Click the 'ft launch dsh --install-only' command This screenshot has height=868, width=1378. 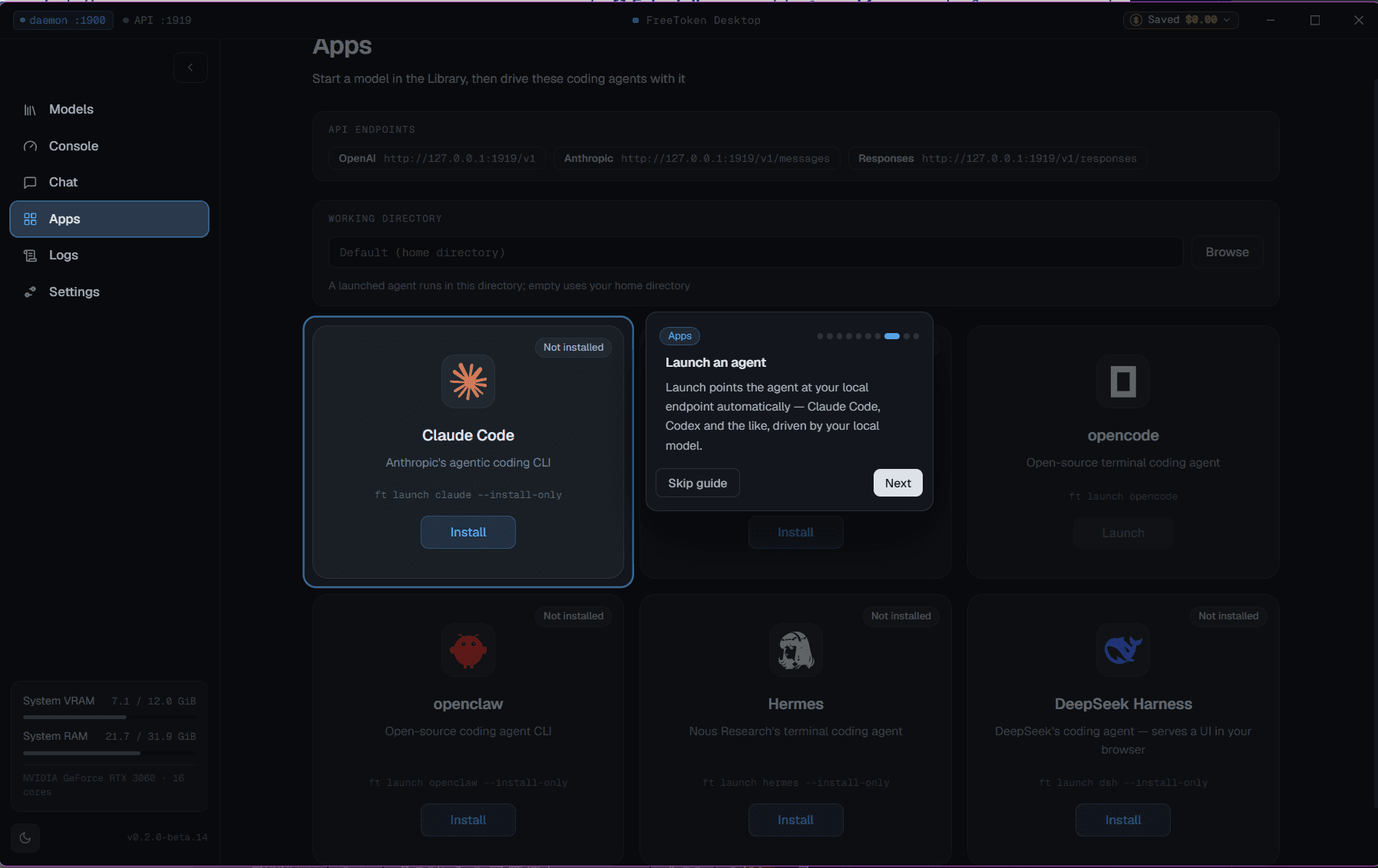pos(1123,783)
